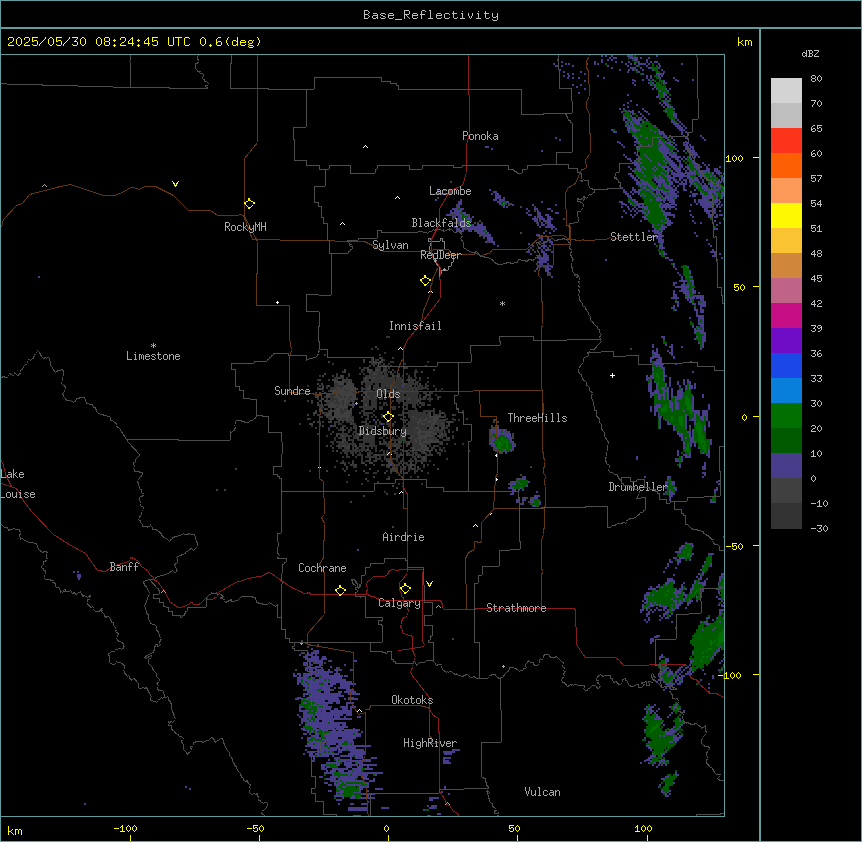Click the magenta swatch in the legend
Image resolution: width=862 pixels, height=842 pixels.
click(786, 315)
